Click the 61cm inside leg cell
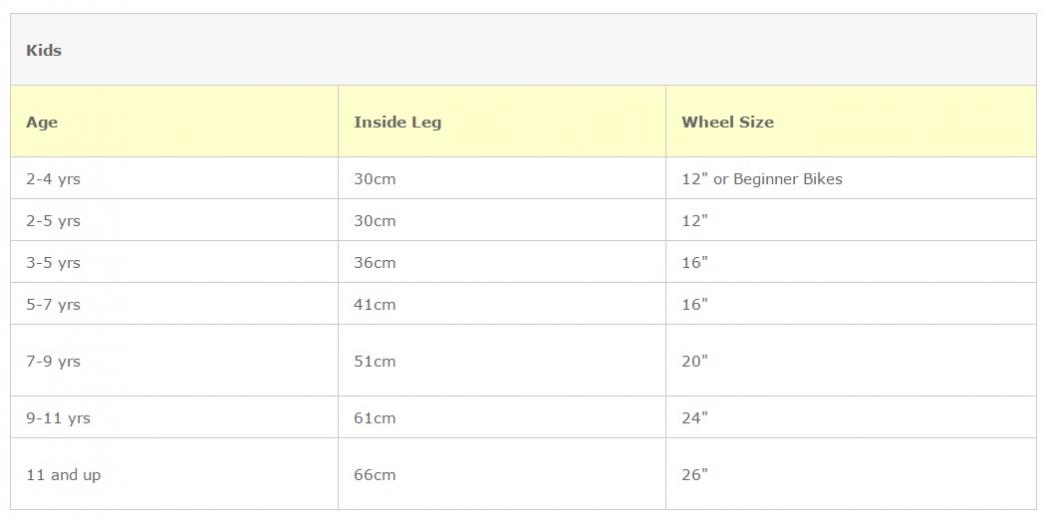Screen dimensions: 1050x520 375,418
